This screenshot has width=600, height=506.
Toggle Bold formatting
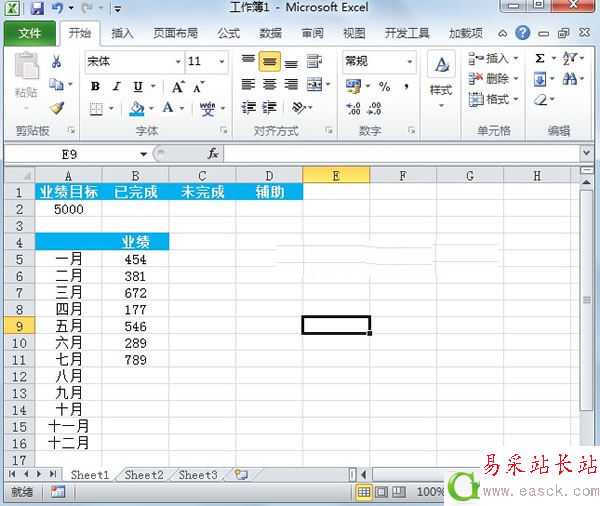(95, 87)
